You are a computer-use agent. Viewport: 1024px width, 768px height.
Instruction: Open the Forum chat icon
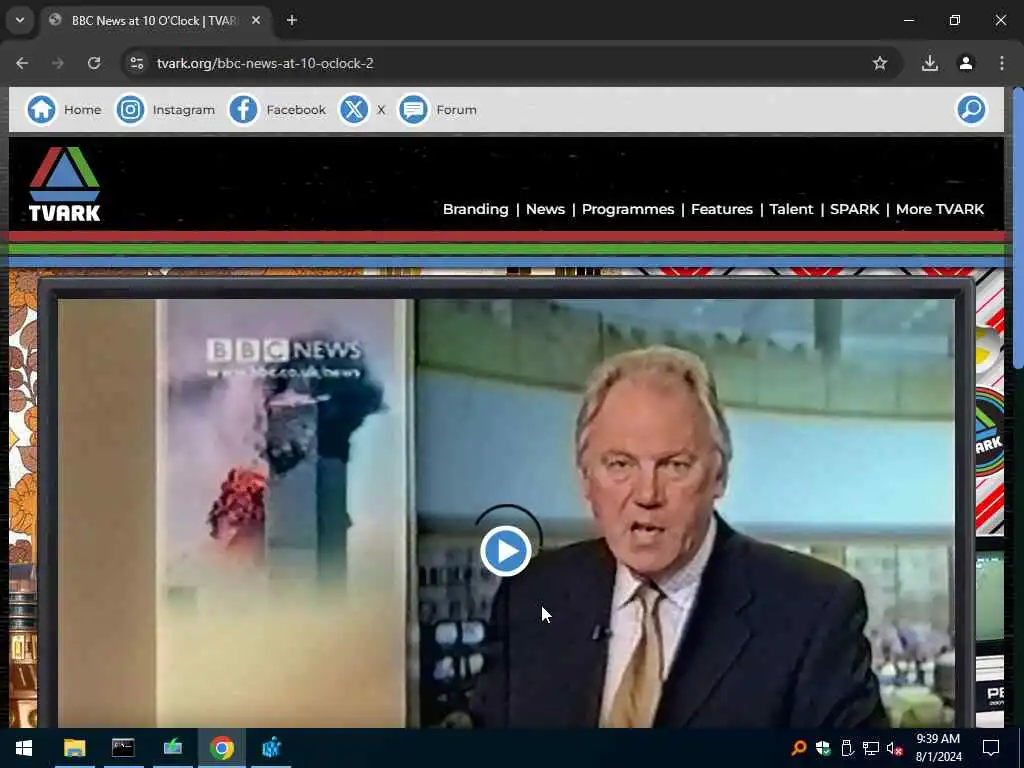tap(413, 110)
